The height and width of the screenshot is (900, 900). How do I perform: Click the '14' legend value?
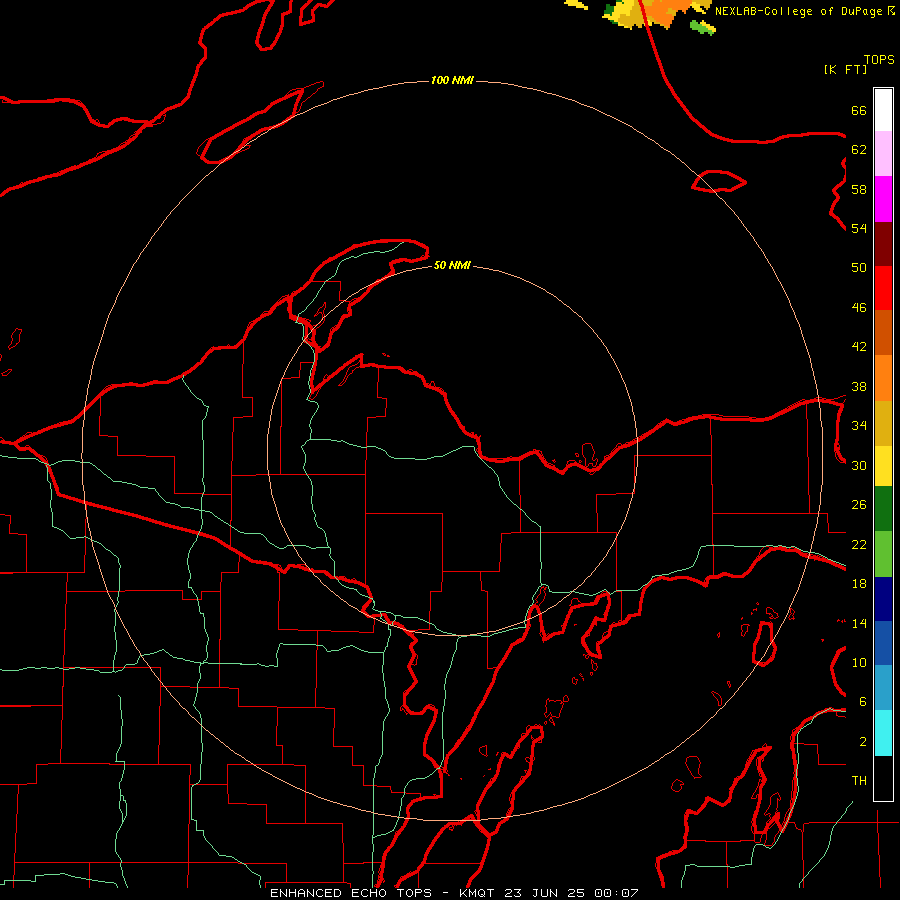coord(859,623)
